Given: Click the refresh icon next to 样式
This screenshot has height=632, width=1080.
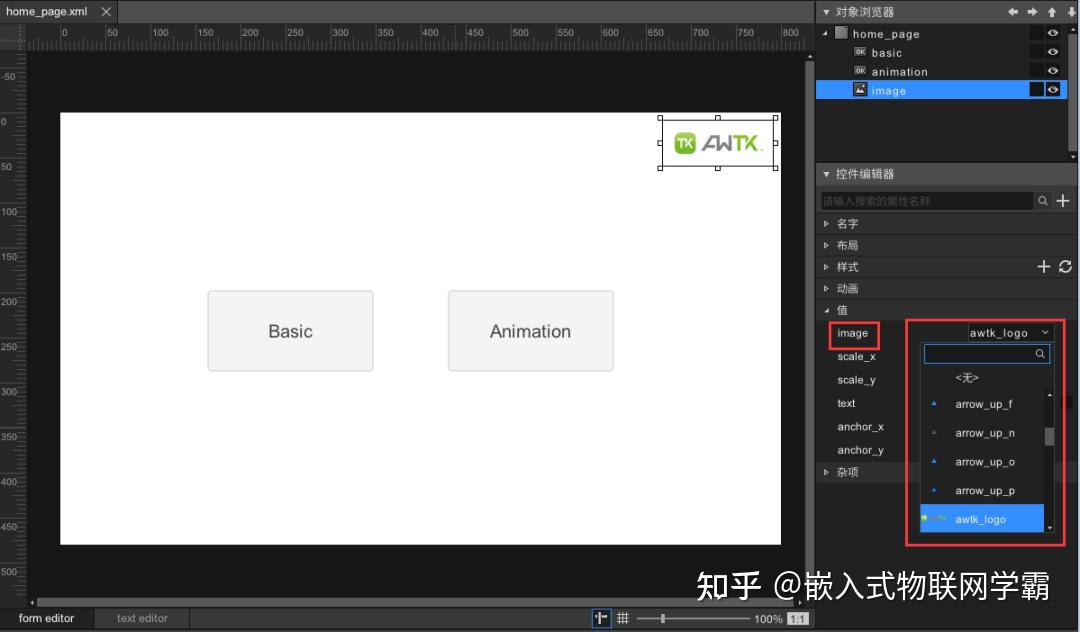Looking at the screenshot, I should (1064, 266).
